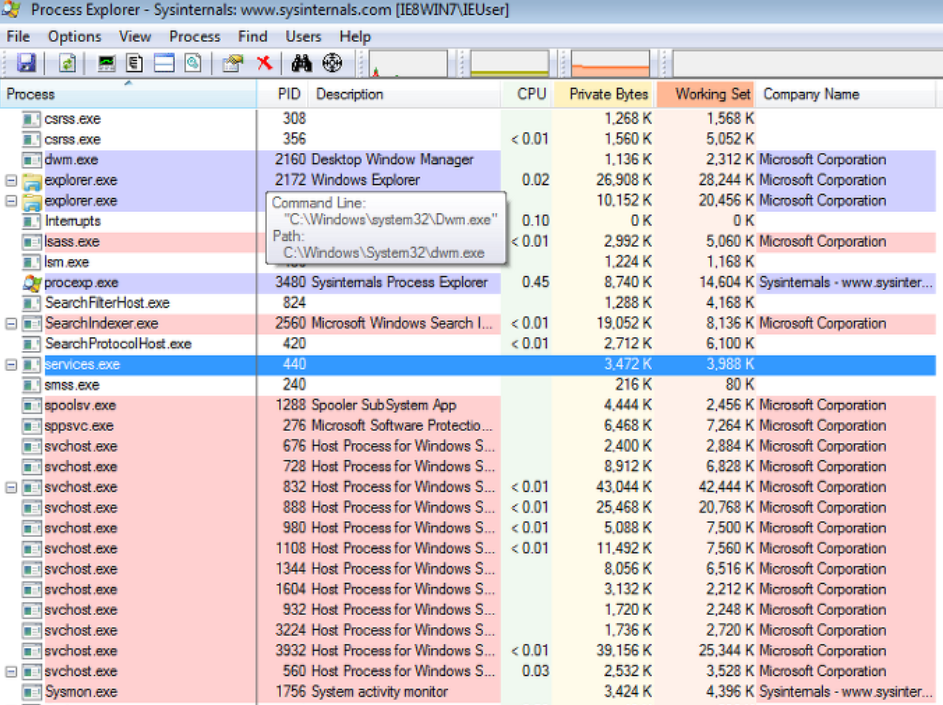Sort by the Private Bytes column header
This screenshot has height=705, width=943.
click(x=604, y=94)
